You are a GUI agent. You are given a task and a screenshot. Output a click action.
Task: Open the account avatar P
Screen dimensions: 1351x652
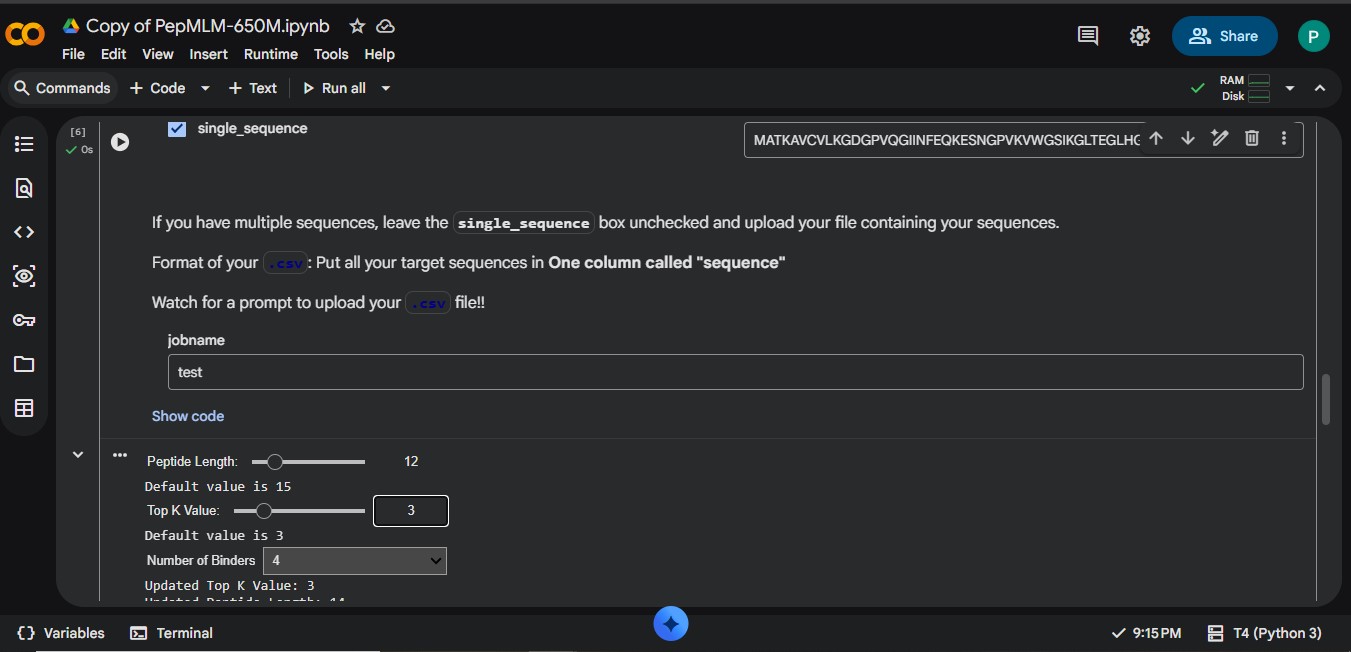click(x=1313, y=36)
